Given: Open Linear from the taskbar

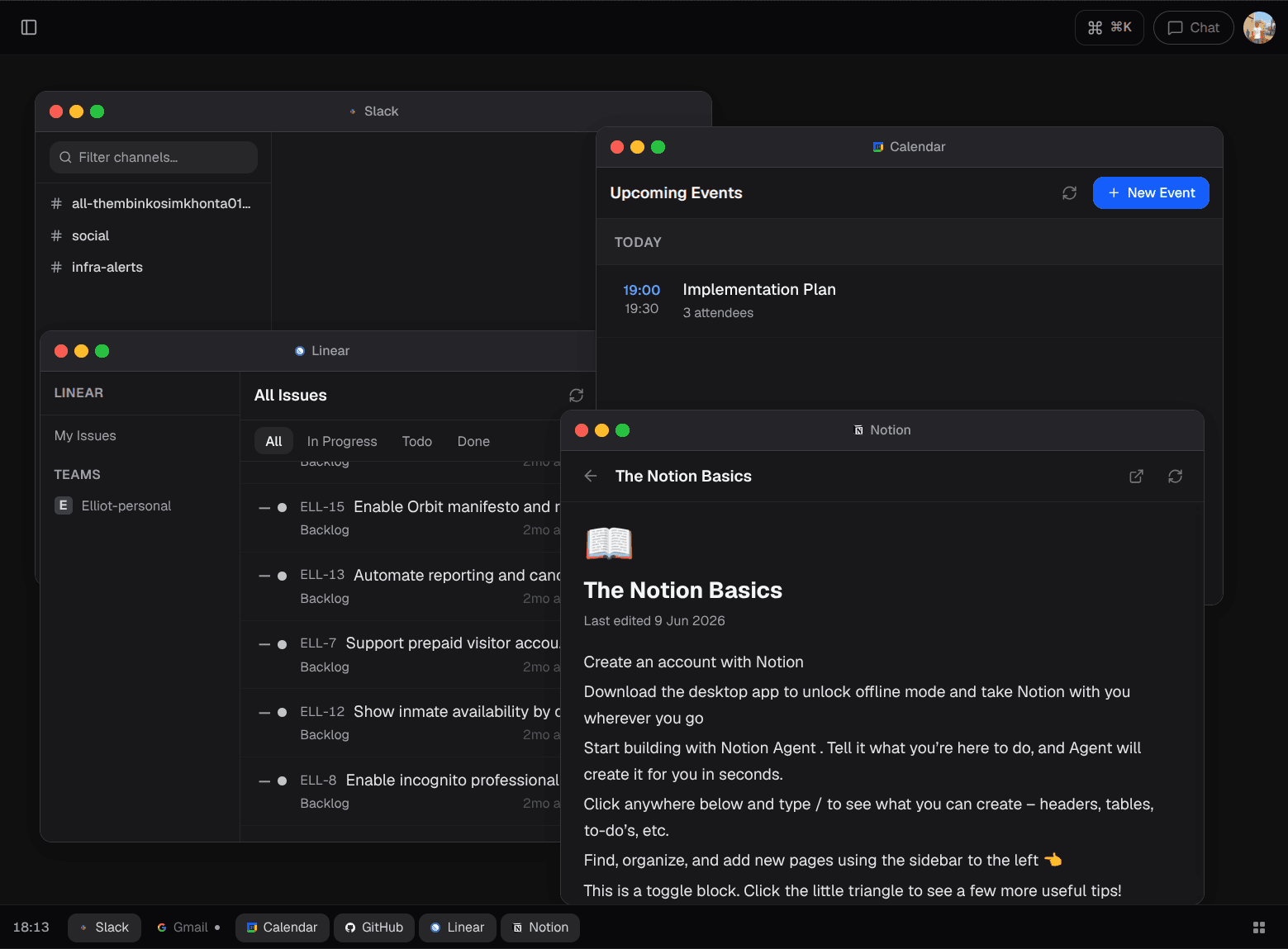Looking at the screenshot, I should (458, 928).
